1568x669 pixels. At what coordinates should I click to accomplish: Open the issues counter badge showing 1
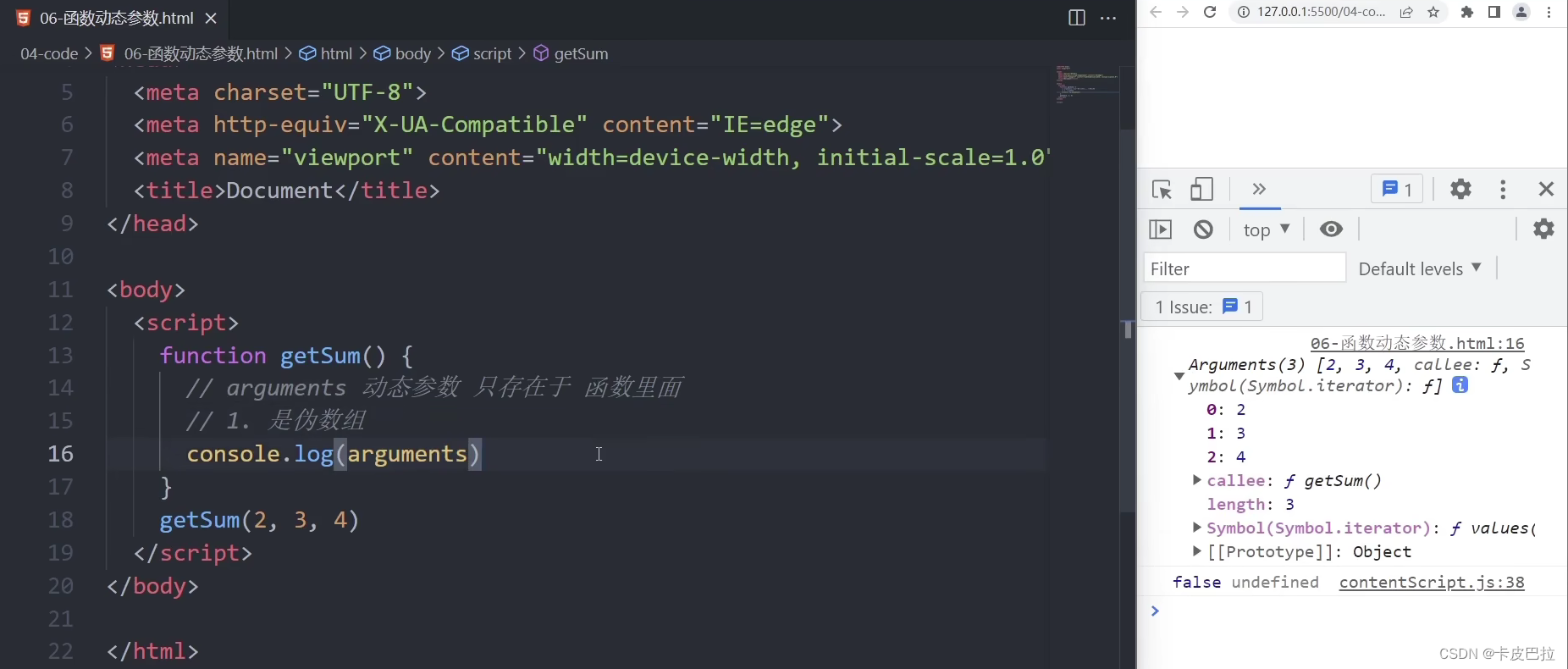pyautogui.click(x=1396, y=189)
